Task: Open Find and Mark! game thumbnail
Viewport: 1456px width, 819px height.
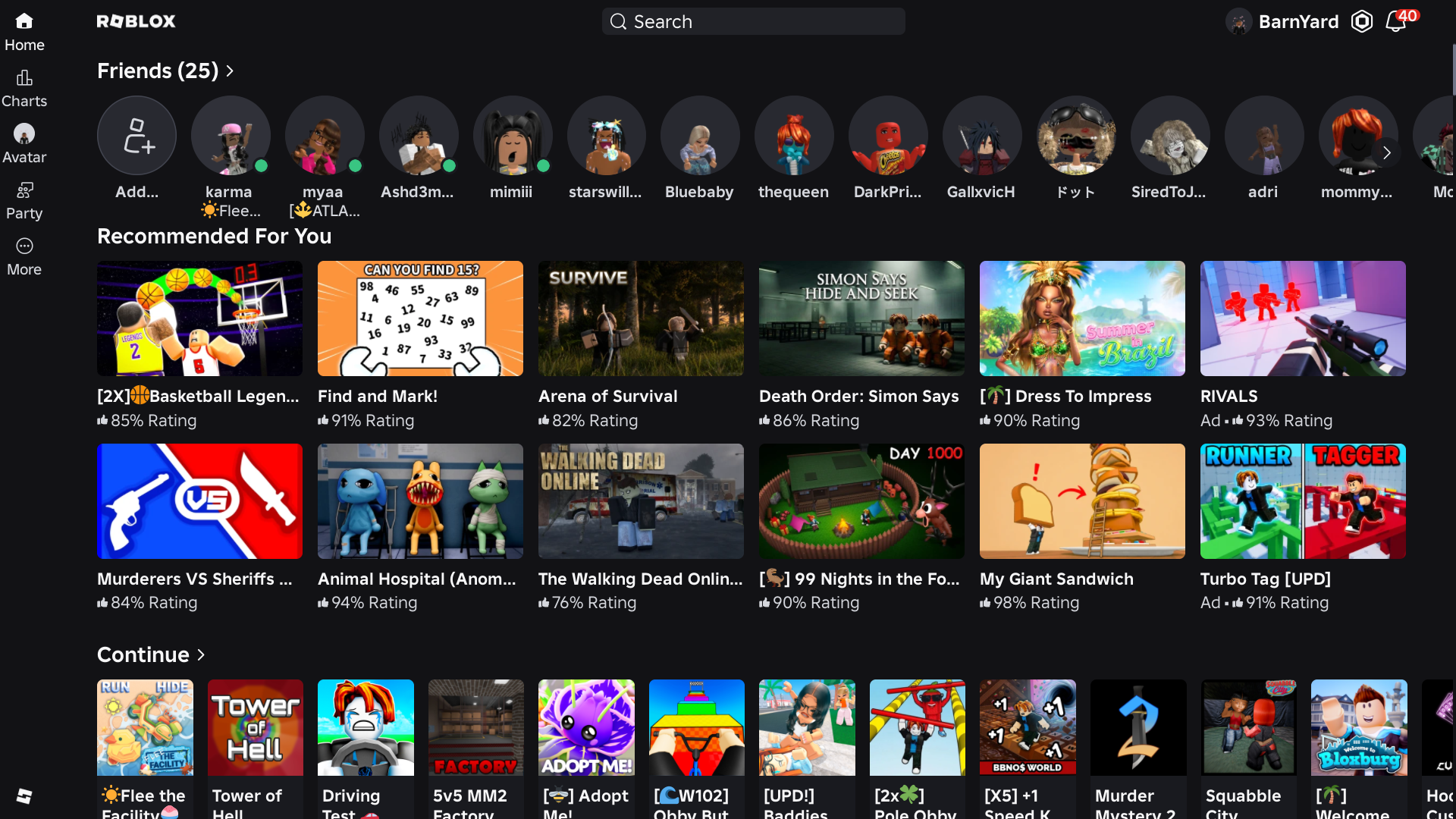Action: coord(420,318)
